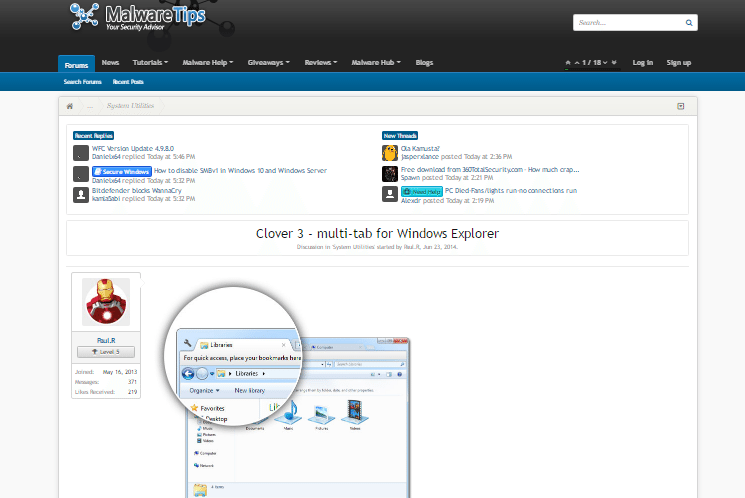The image size is (745, 498).
Task: Jump to first page double-up arrow
Action: point(567,63)
